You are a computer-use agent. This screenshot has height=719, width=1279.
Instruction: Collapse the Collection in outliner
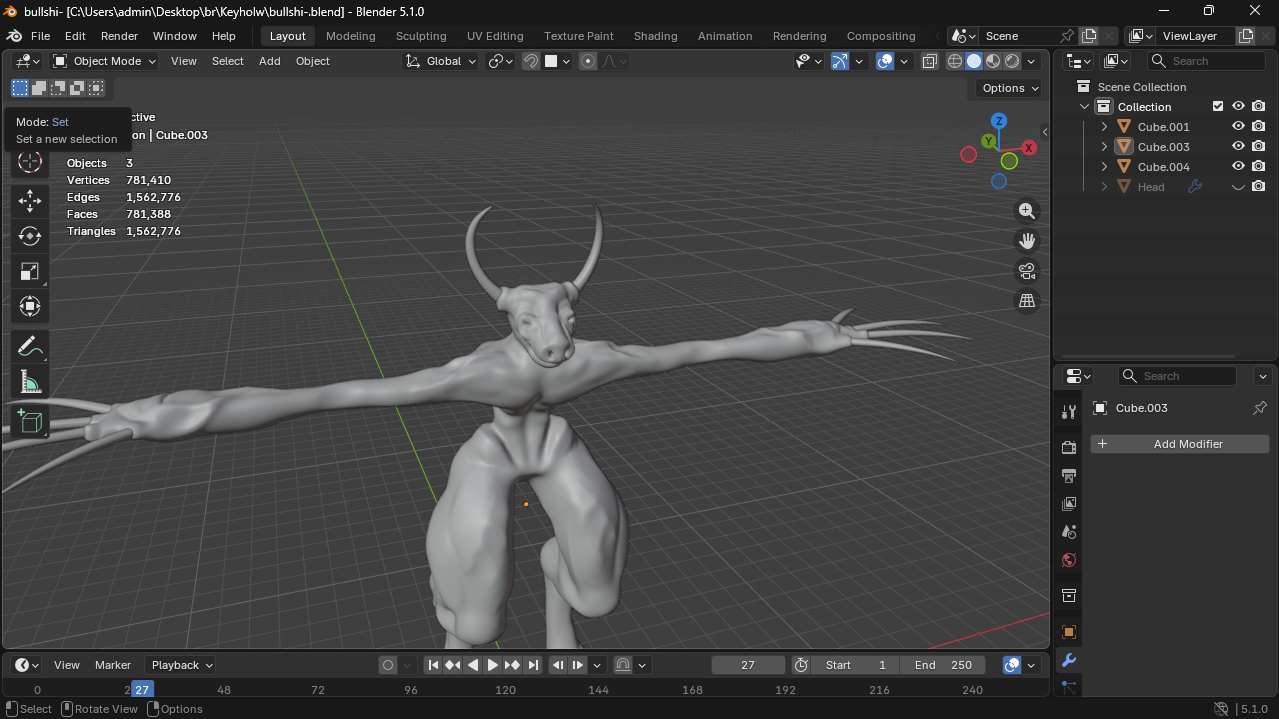[x=1084, y=107]
